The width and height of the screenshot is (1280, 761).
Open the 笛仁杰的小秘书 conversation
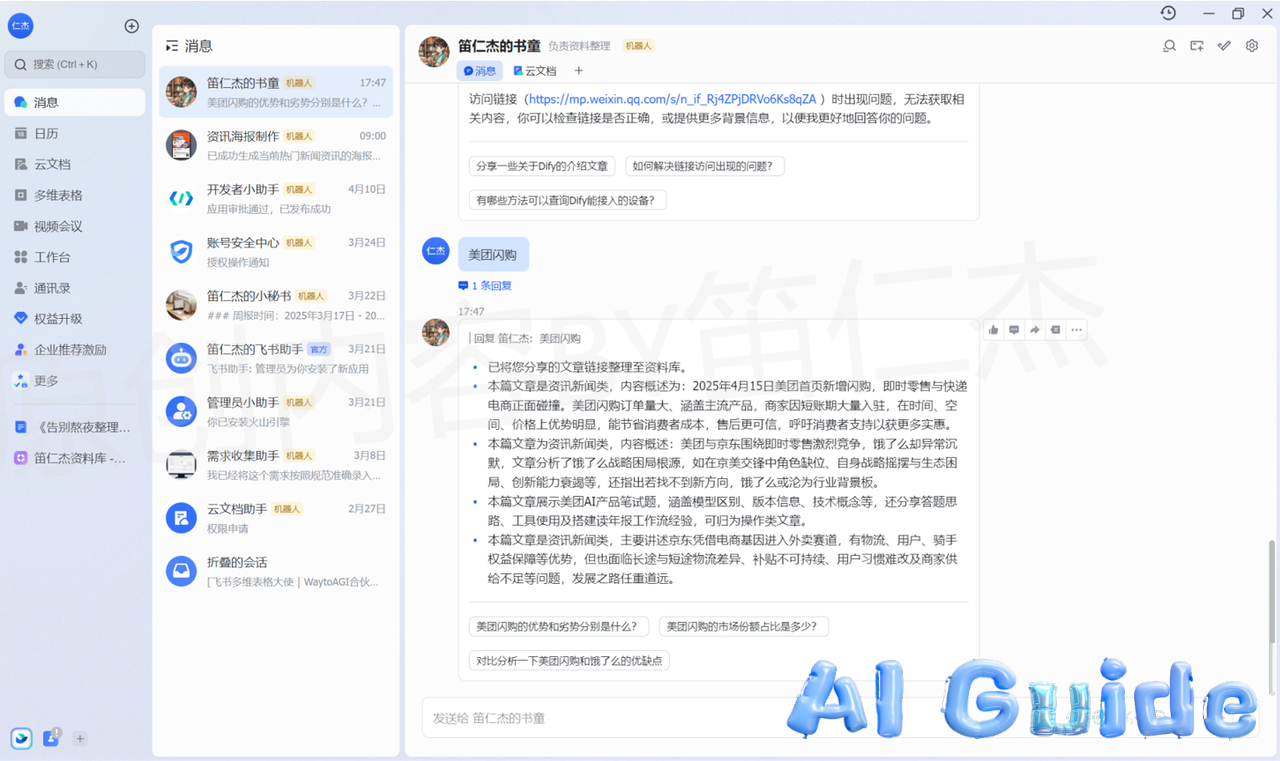(276, 305)
